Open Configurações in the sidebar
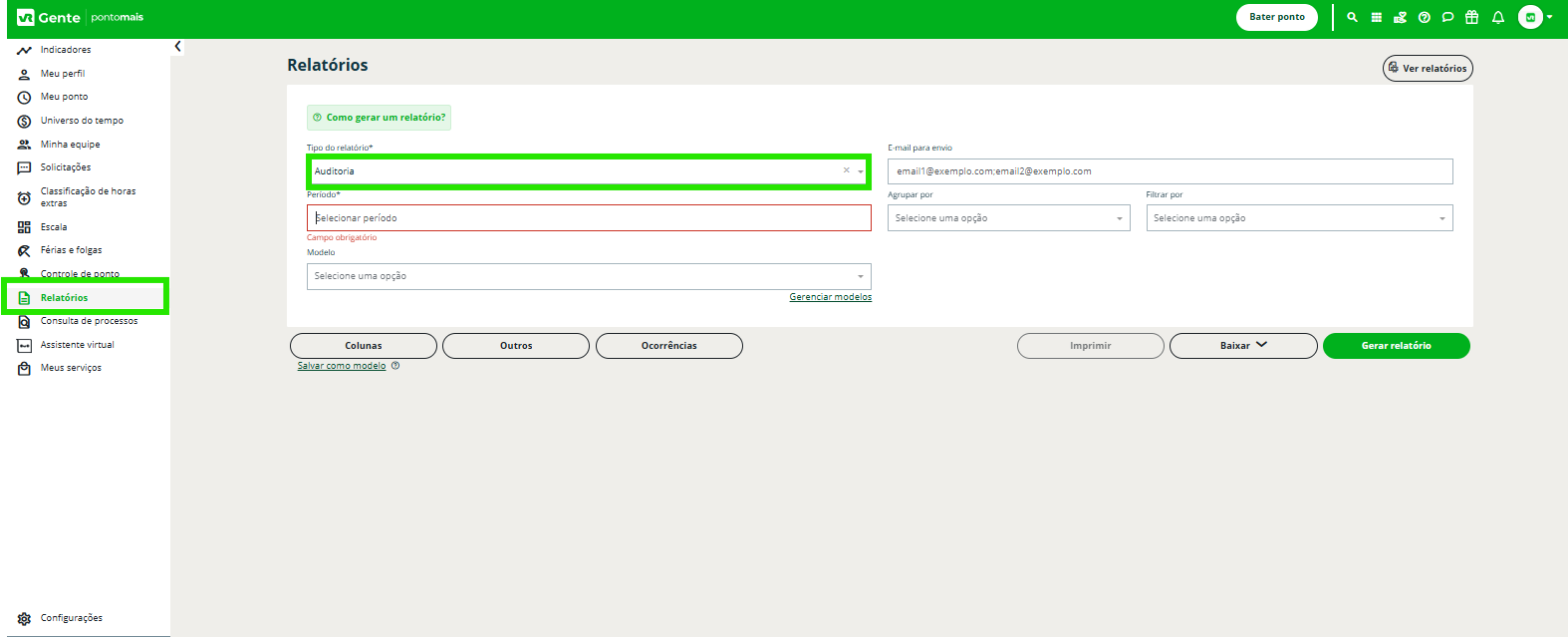 pos(71,618)
